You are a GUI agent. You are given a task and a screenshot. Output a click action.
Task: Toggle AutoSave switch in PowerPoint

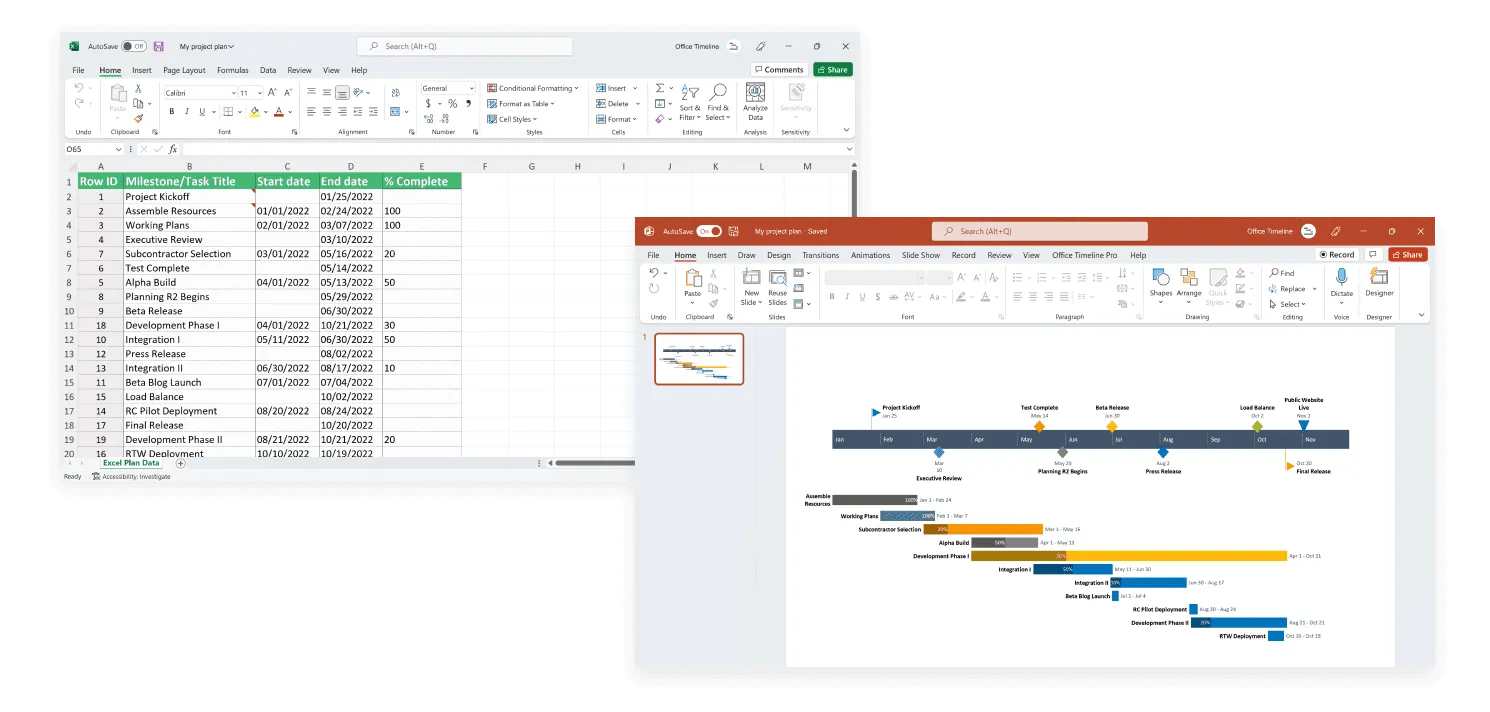click(709, 231)
